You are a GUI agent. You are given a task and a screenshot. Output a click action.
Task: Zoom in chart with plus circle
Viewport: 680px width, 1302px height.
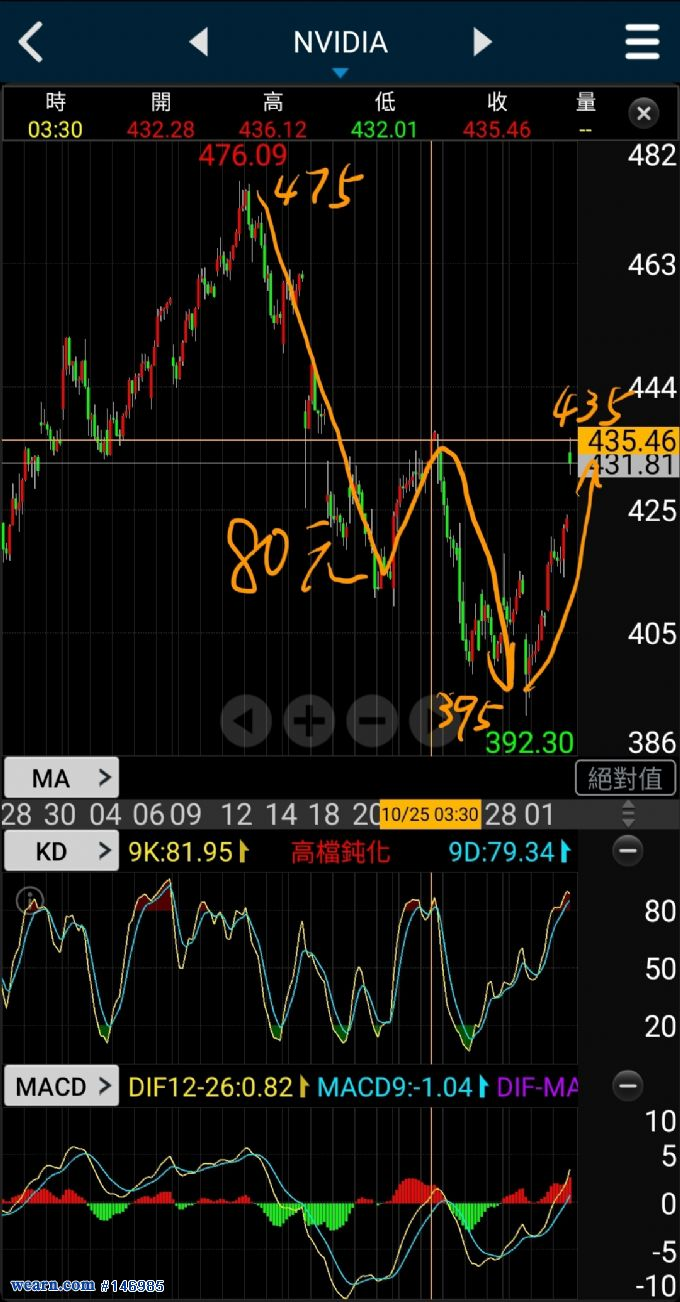pyautogui.click(x=309, y=719)
